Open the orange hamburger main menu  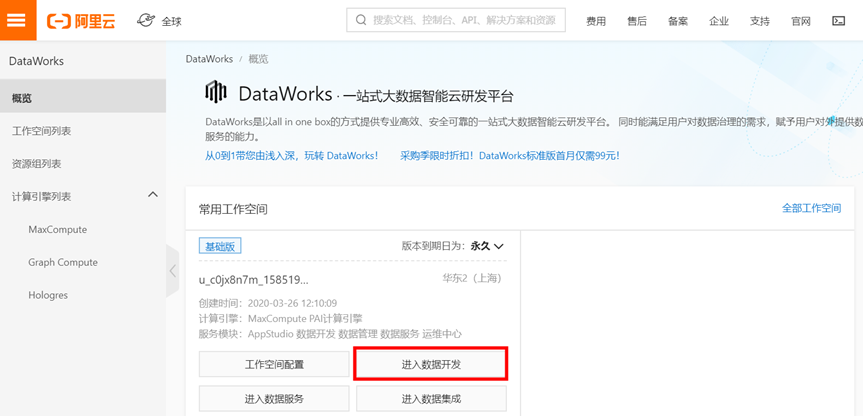18,20
